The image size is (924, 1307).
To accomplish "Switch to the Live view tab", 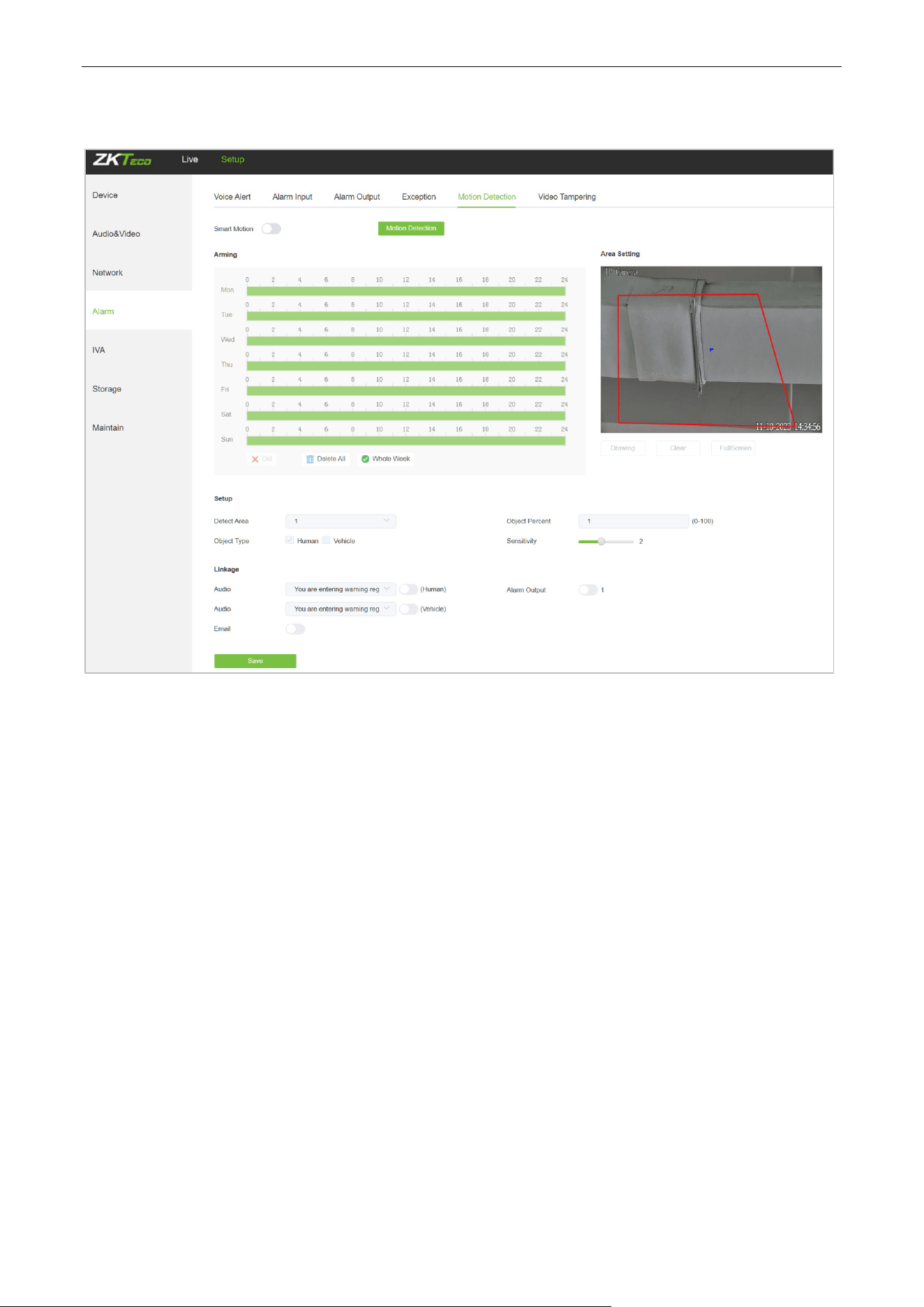I will coord(190,159).
